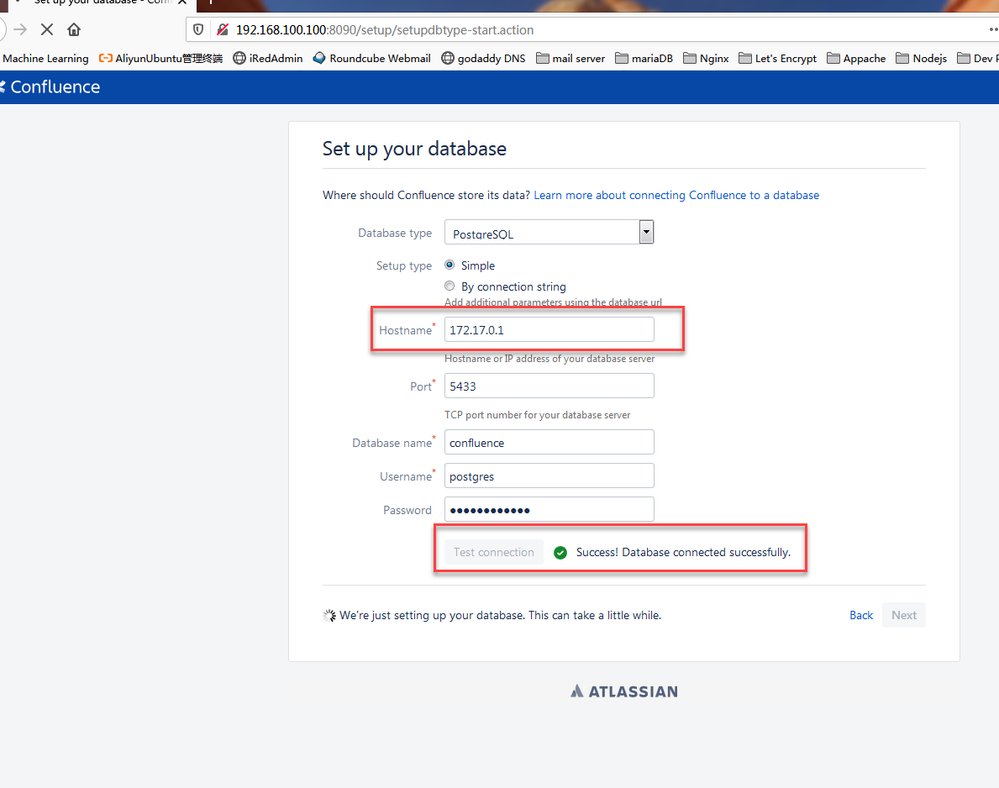Click the Port input field
Screen dimensions: 999x788
[549, 386]
